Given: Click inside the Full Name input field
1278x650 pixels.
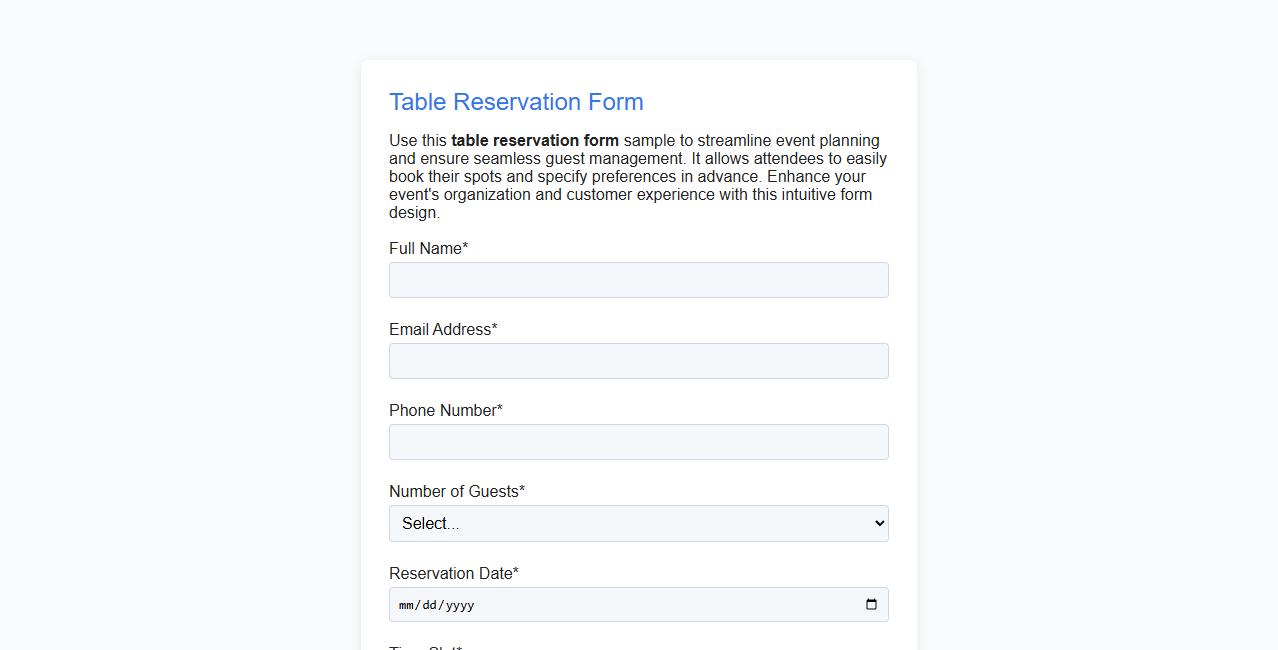Looking at the screenshot, I should click(638, 280).
